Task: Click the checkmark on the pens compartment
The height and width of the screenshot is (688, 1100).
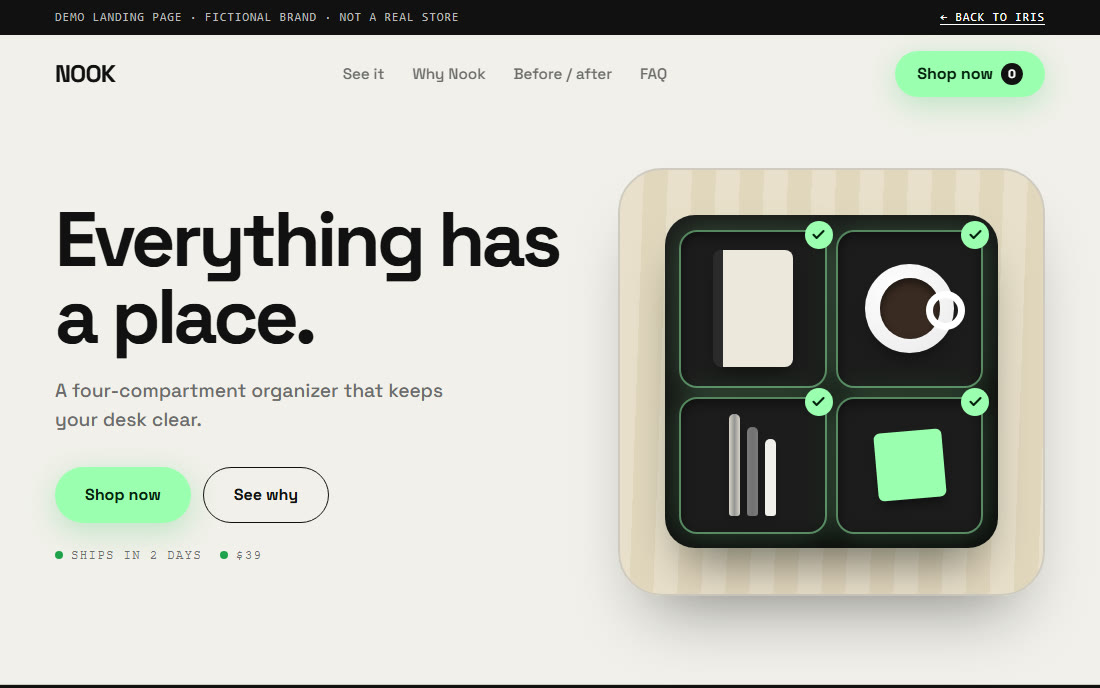Action: (x=819, y=402)
